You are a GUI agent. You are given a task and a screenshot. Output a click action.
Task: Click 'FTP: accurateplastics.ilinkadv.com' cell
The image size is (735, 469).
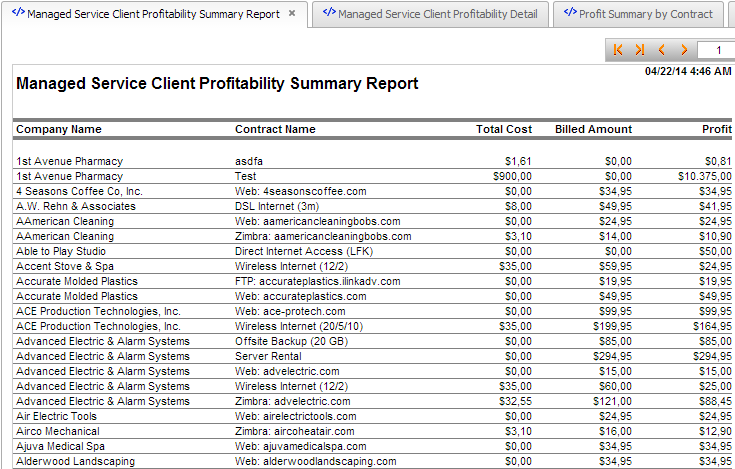[x=318, y=281]
